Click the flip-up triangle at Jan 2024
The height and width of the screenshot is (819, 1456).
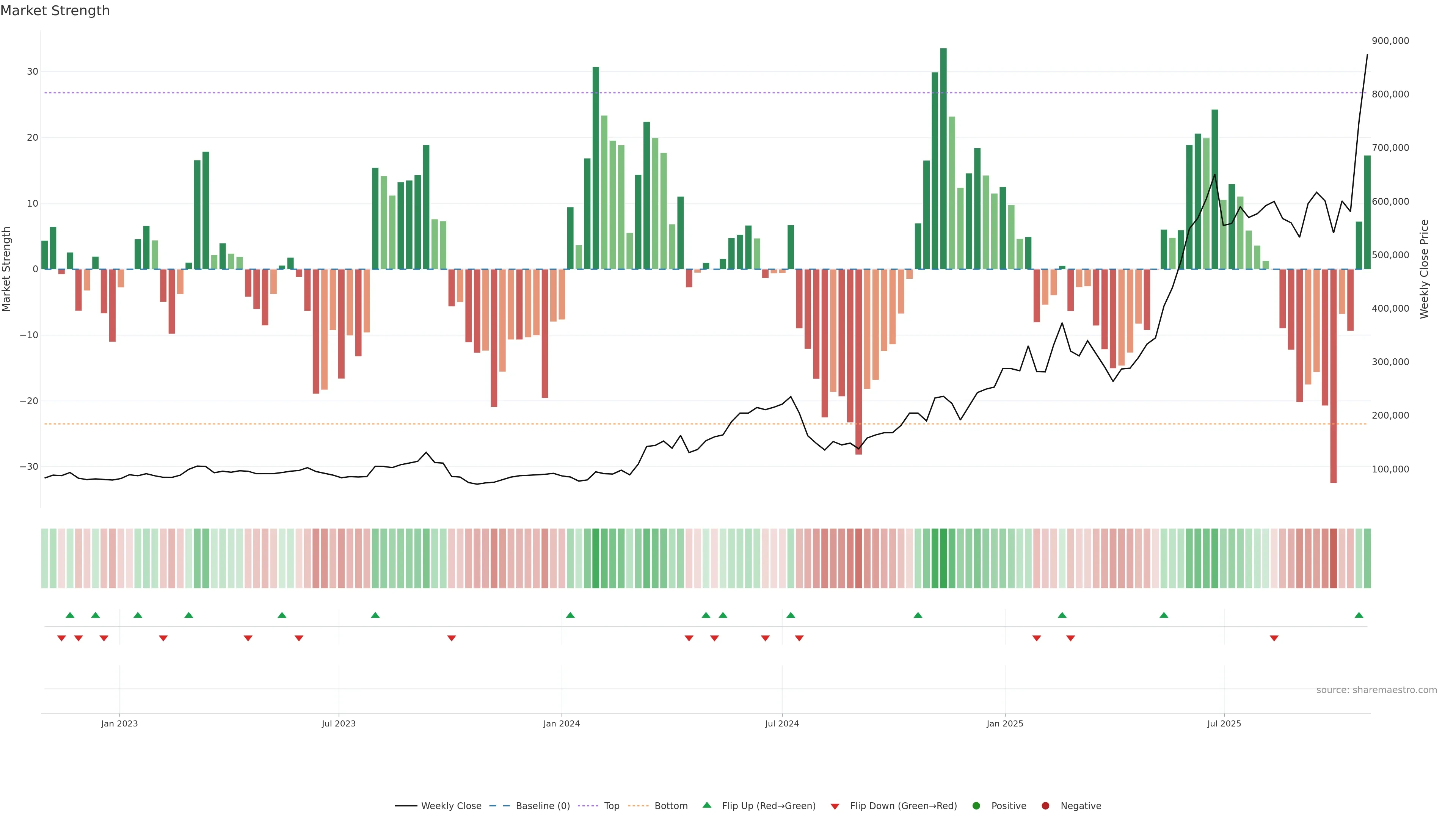570,615
